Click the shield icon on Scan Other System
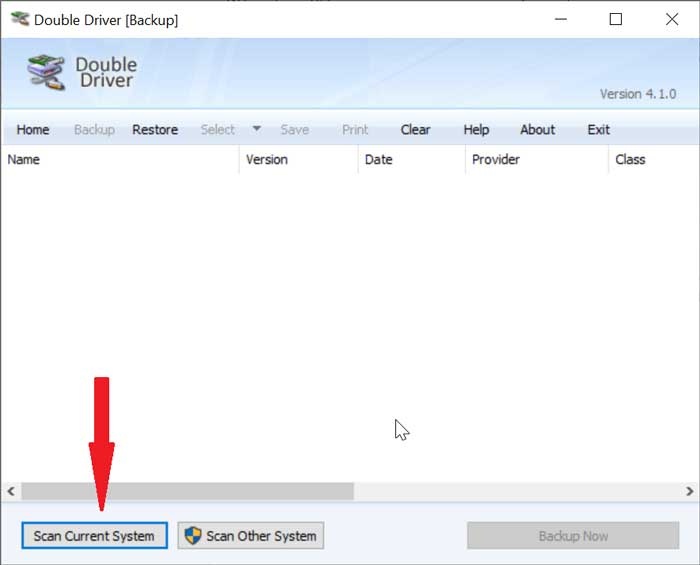Viewport: 700px width, 565px height. pyautogui.click(x=193, y=535)
